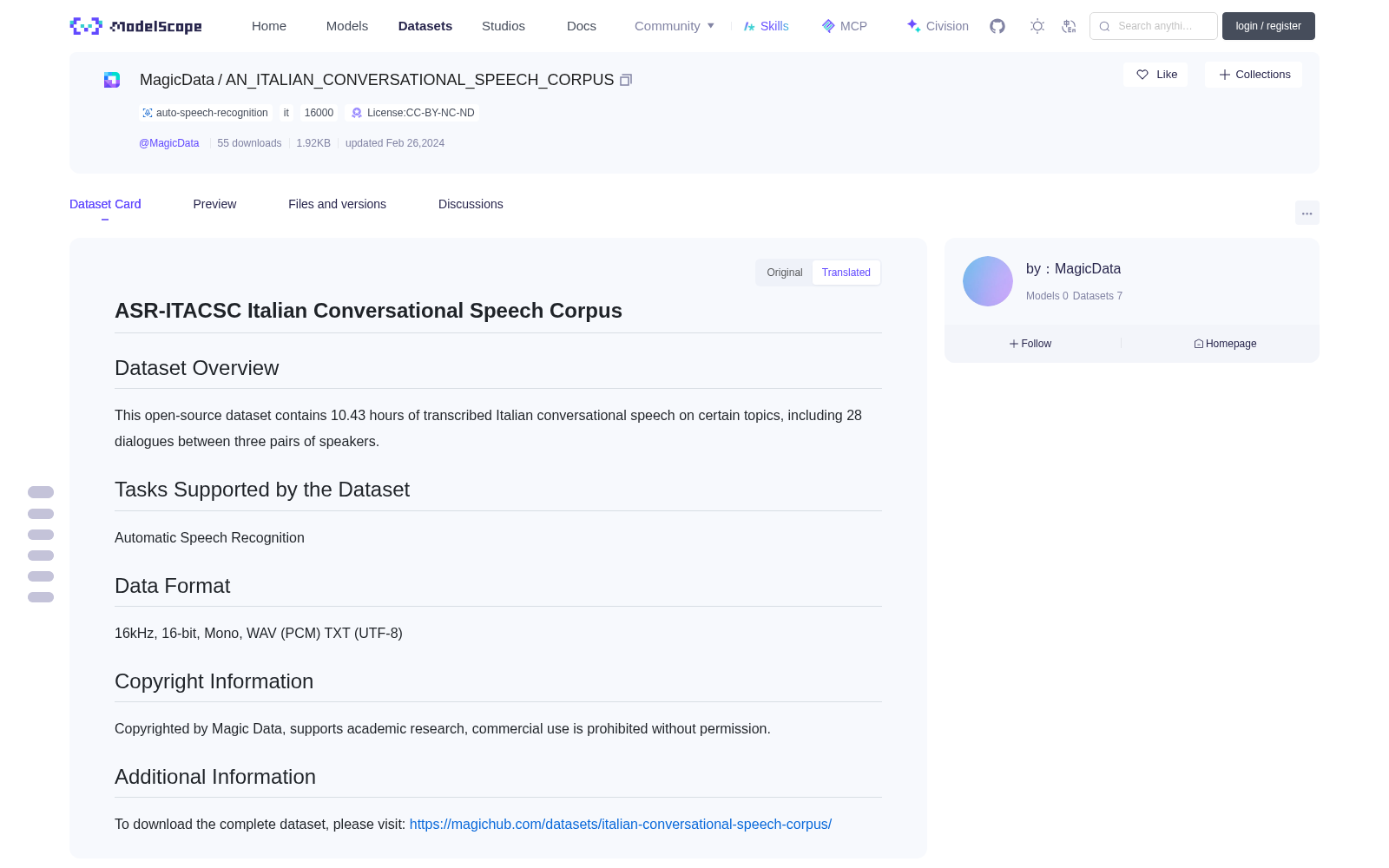This screenshot has width=1389, height=868.
Task: Click the auto-speech-recognition tag icon
Action: 148,113
